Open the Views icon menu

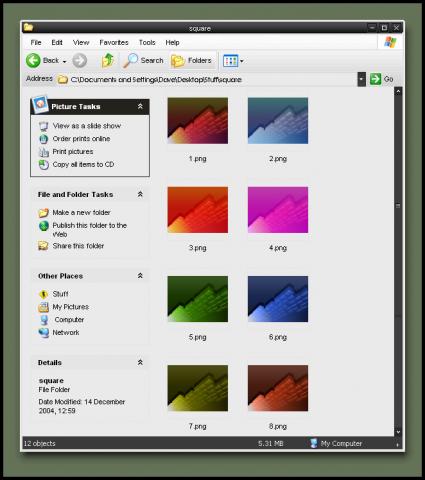pyautogui.click(x=230, y=61)
